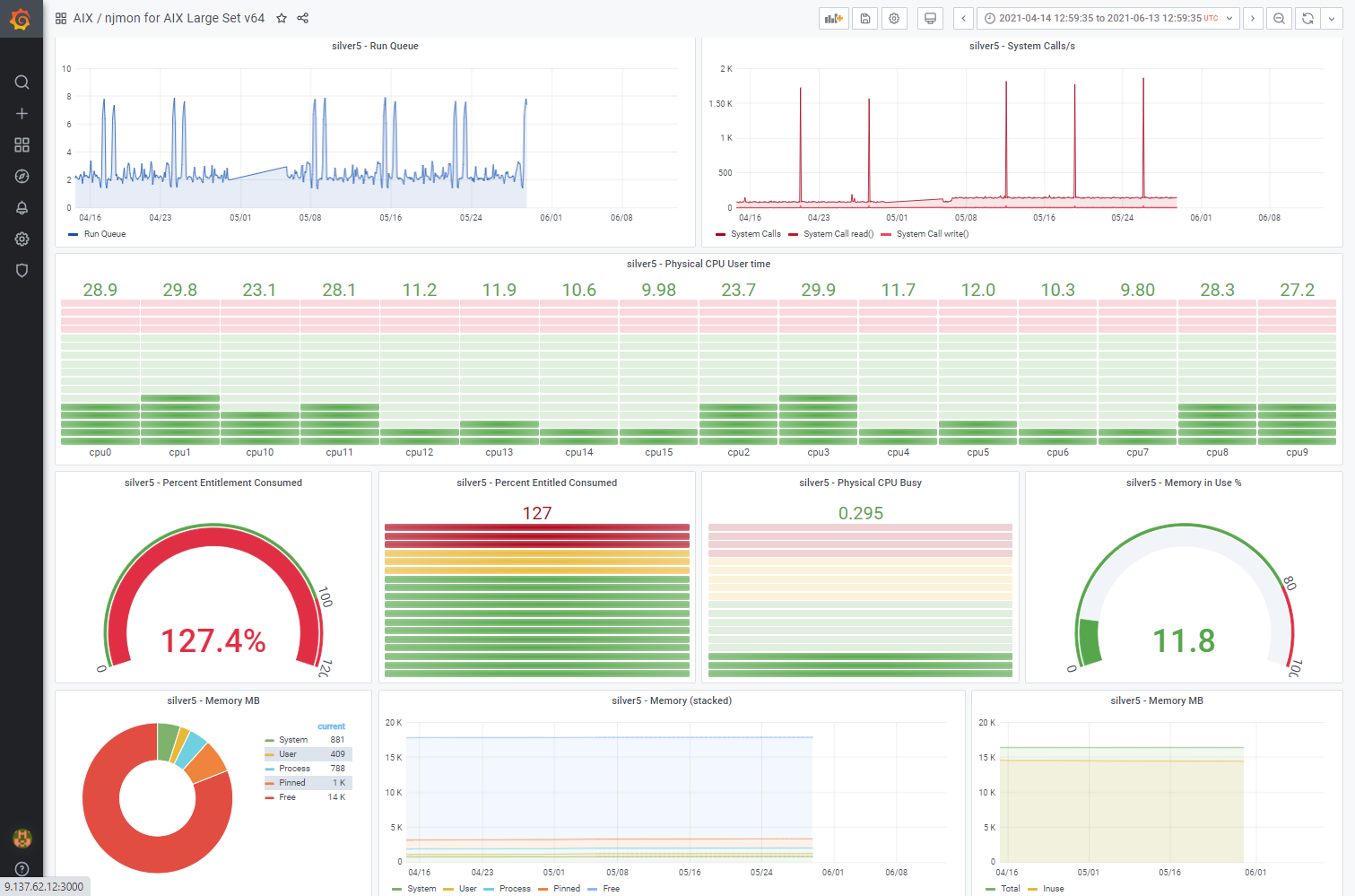Open Configuration gear in the sidebar
Screen dimensions: 1355x896
pyautogui.click(x=22, y=239)
